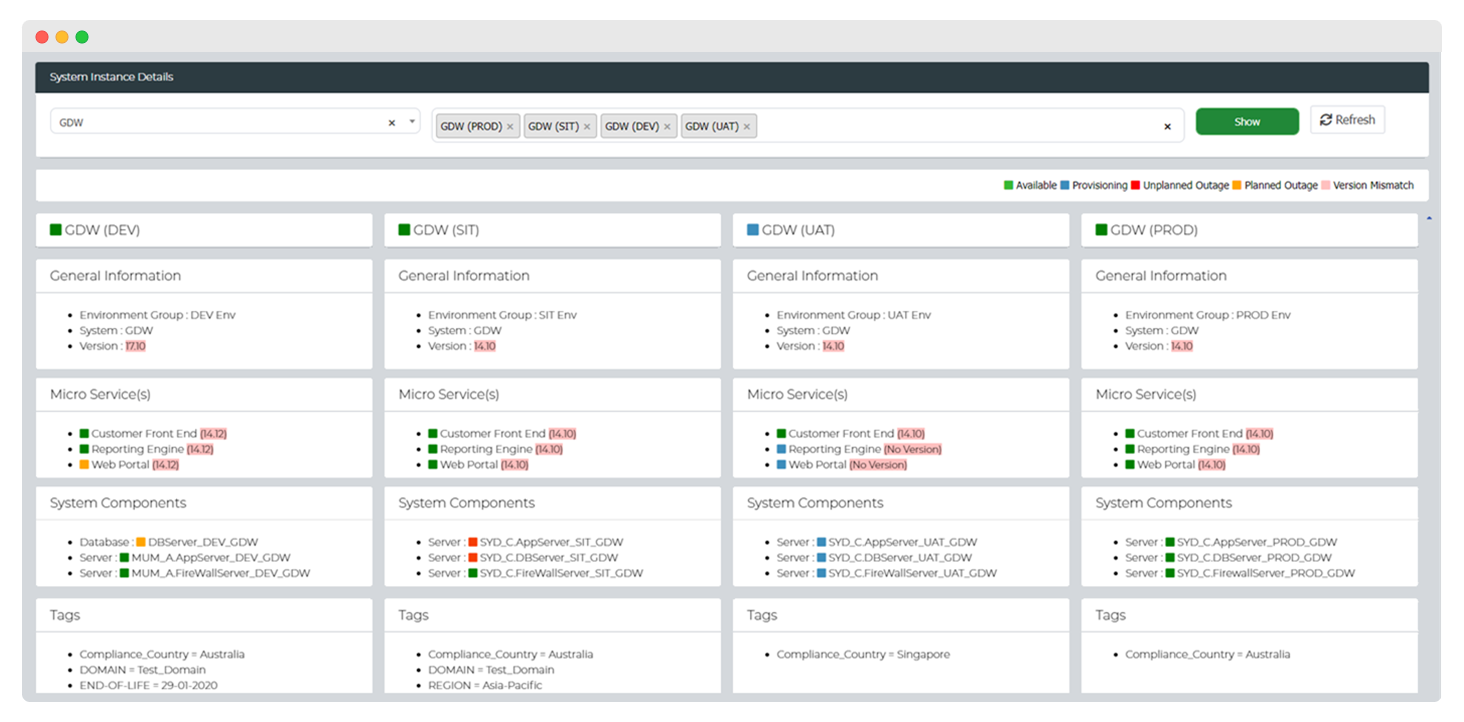Clear all selected instances

click(1167, 127)
